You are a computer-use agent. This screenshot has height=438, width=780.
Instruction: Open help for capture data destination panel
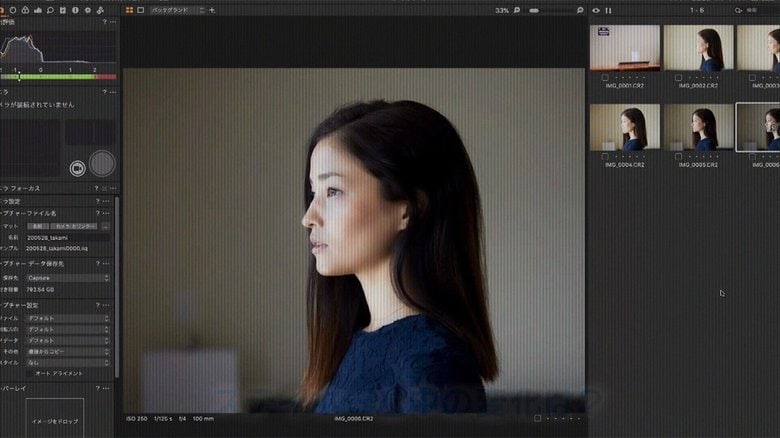(98, 263)
